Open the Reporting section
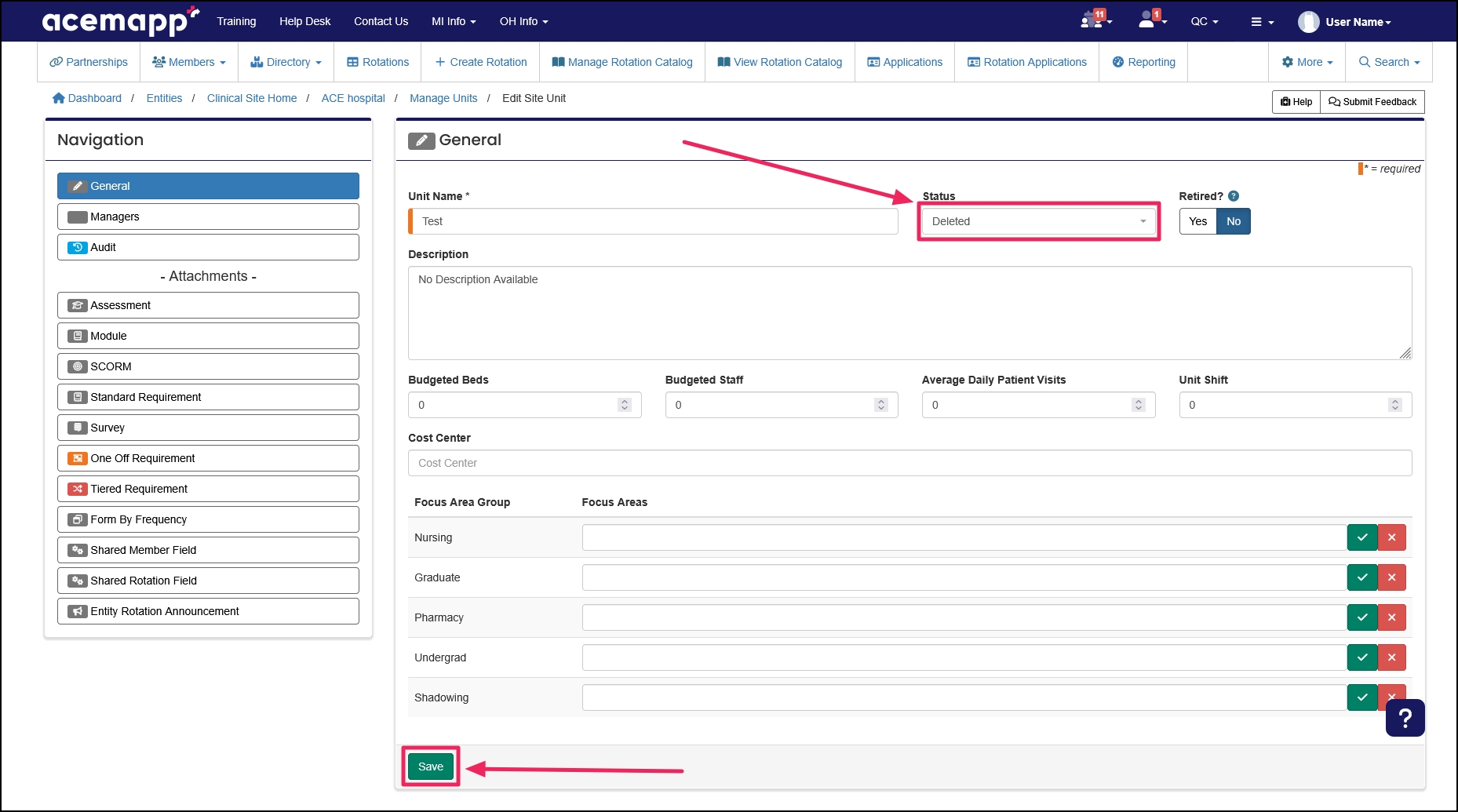1458x812 pixels. [1143, 62]
